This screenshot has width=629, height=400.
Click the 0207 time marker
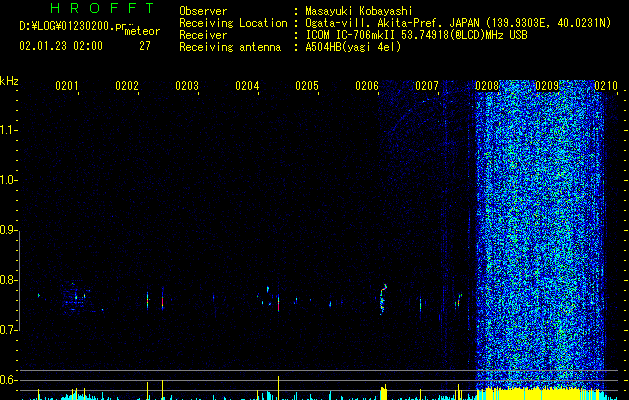pos(427,86)
